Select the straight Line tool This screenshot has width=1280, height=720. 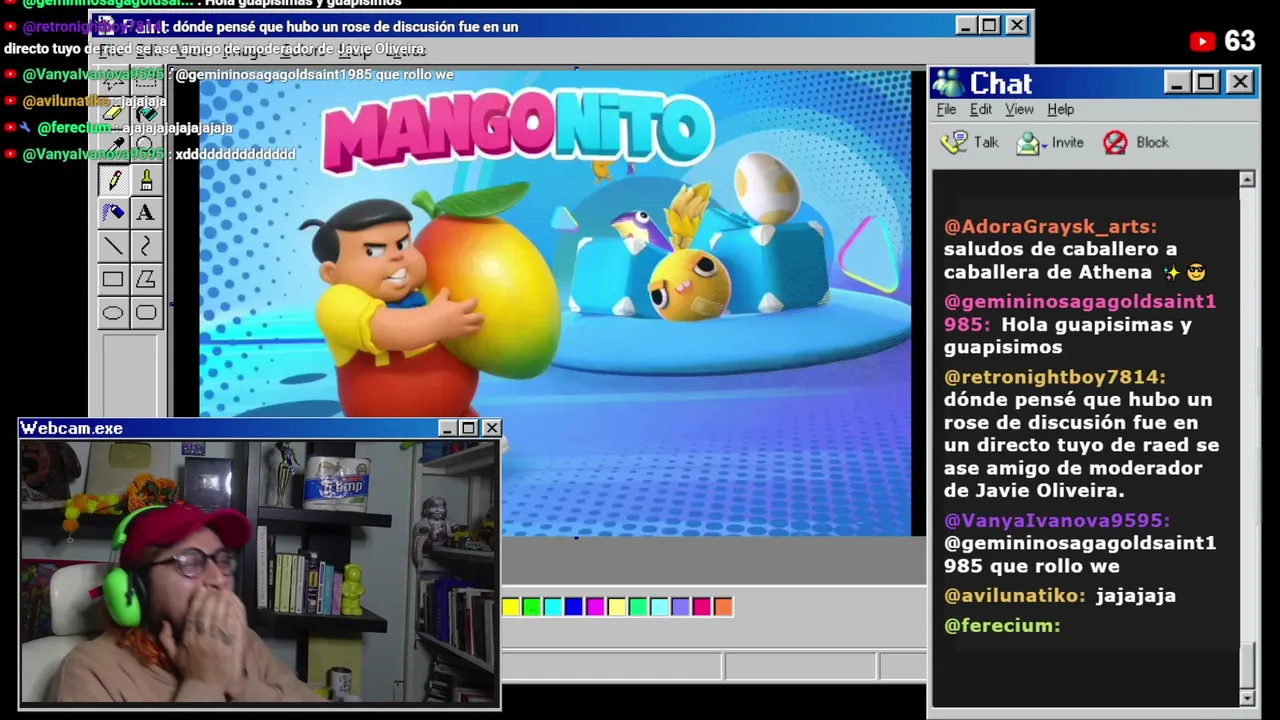tap(113, 246)
